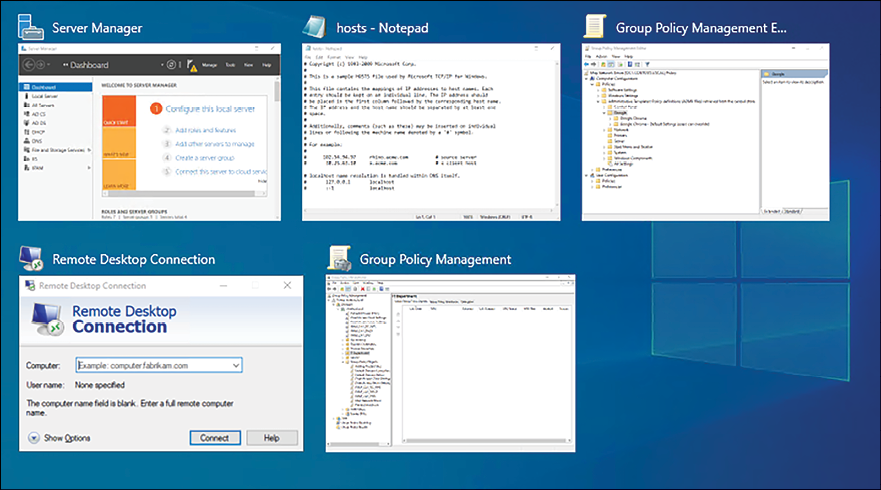
Task: Select AD DS in Server Manager sidebar
Action: click(x=38, y=123)
